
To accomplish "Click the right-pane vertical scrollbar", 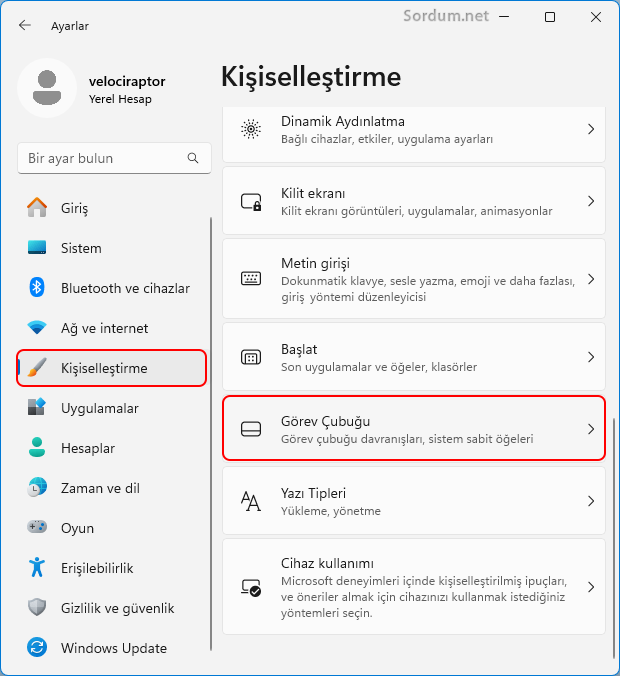I will point(614,538).
